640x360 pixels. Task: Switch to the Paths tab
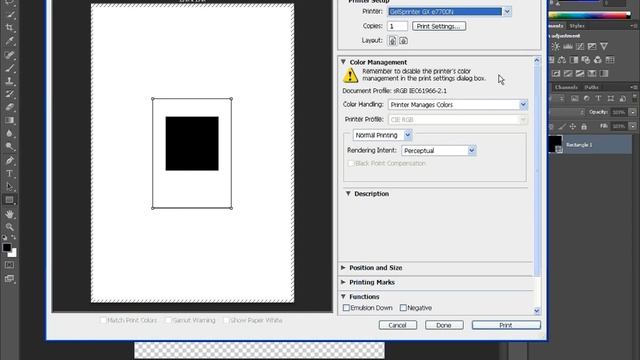click(591, 87)
